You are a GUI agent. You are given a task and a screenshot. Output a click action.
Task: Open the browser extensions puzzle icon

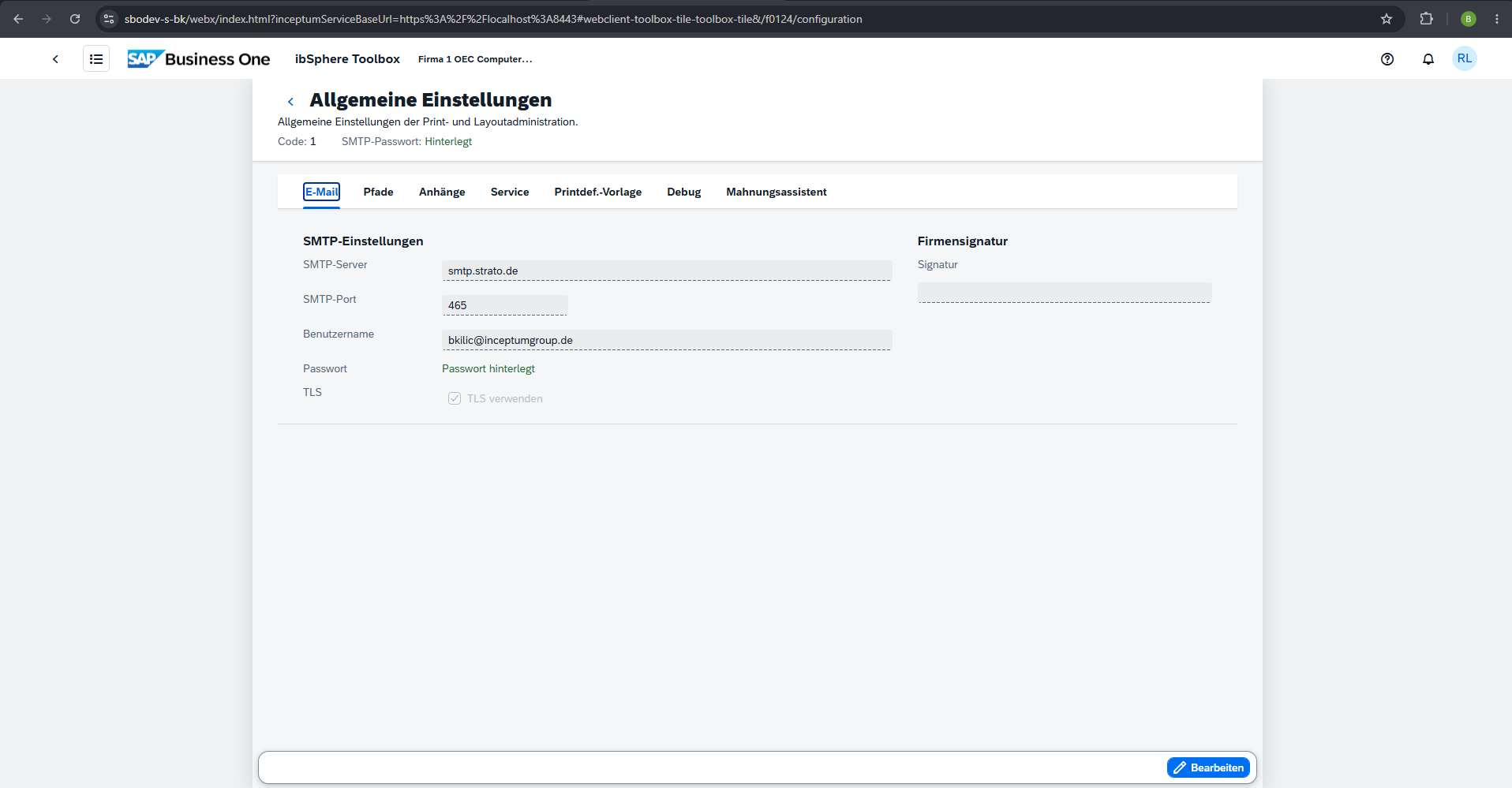pyautogui.click(x=1426, y=19)
